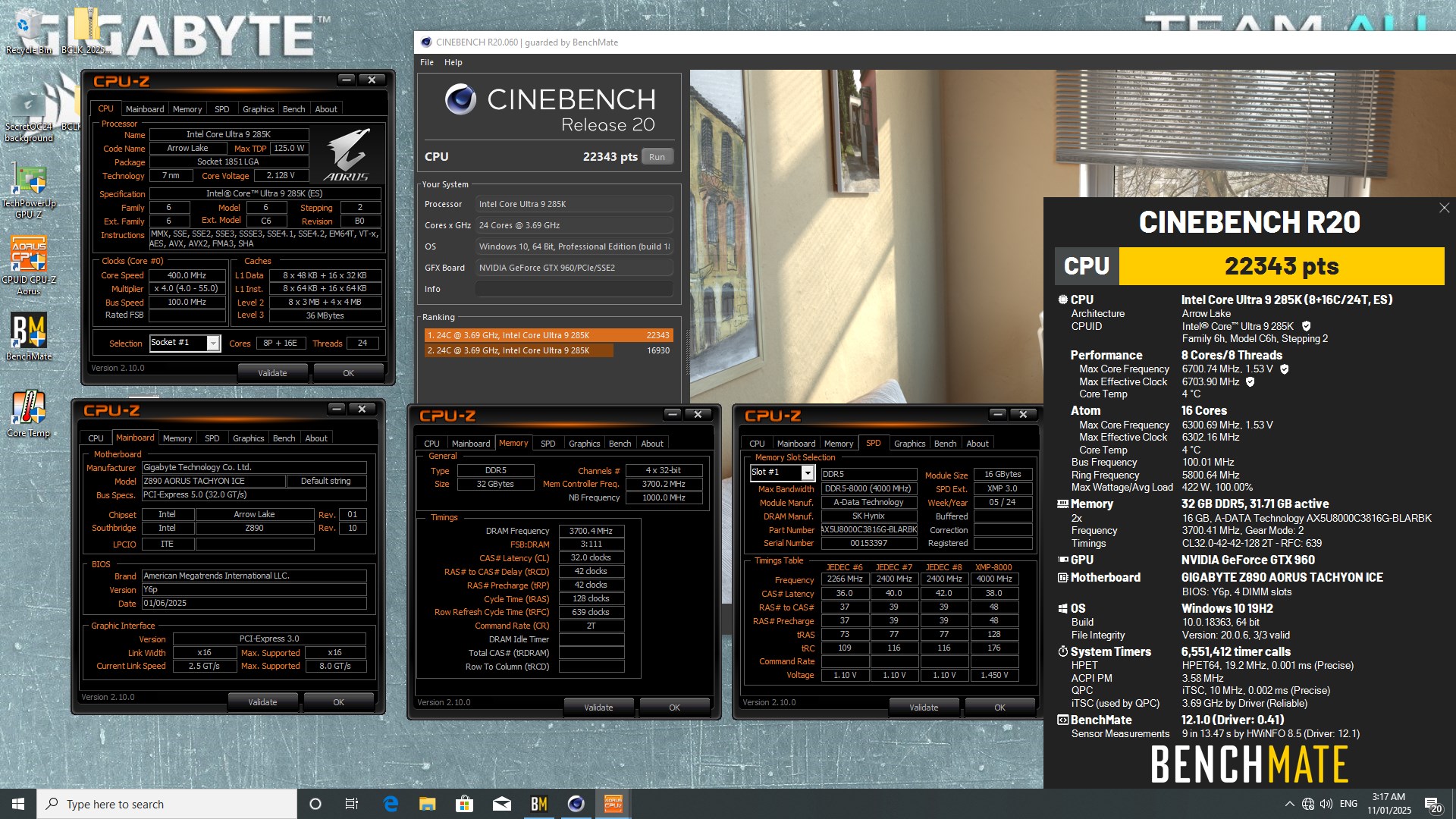The height and width of the screenshot is (819, 1456).
Task: Open Cortana from the taskbar
Action: point(315,804)
